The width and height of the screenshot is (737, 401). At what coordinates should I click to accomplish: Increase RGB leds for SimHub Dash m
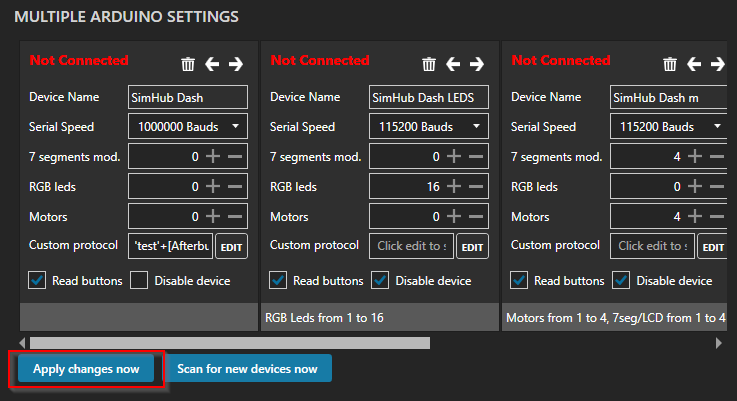click(695, 186)
